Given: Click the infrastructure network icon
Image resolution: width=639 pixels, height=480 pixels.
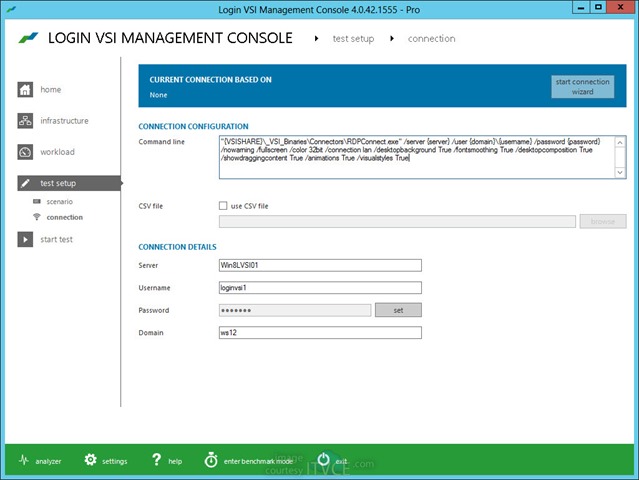Looking at the screenshot, I should coord(25,121).
